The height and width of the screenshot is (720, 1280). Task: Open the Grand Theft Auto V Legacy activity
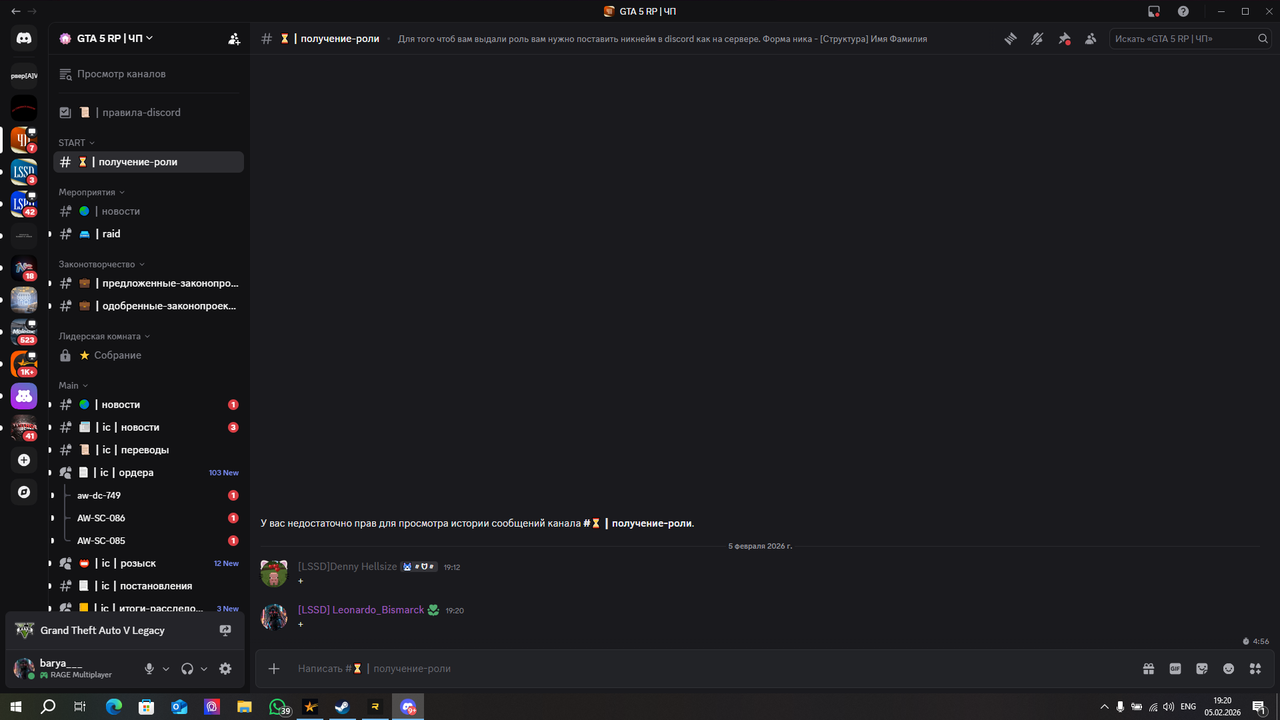pos(102,631)
